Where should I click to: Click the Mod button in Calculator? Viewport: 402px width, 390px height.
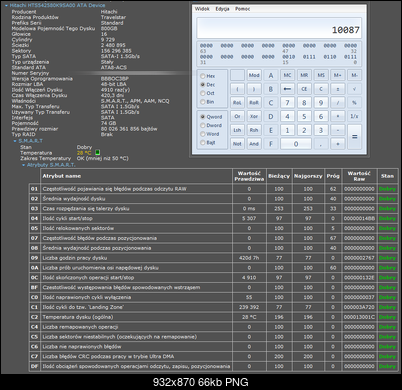coord(254,75)
